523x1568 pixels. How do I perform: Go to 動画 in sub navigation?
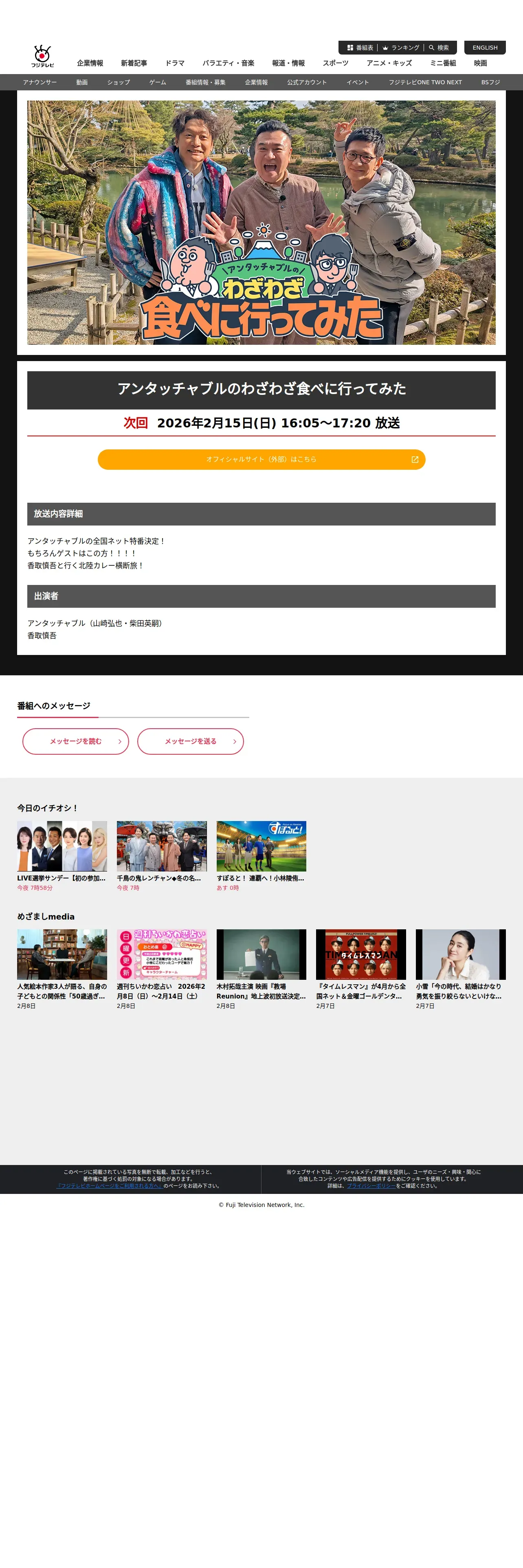tap(81, 82)
